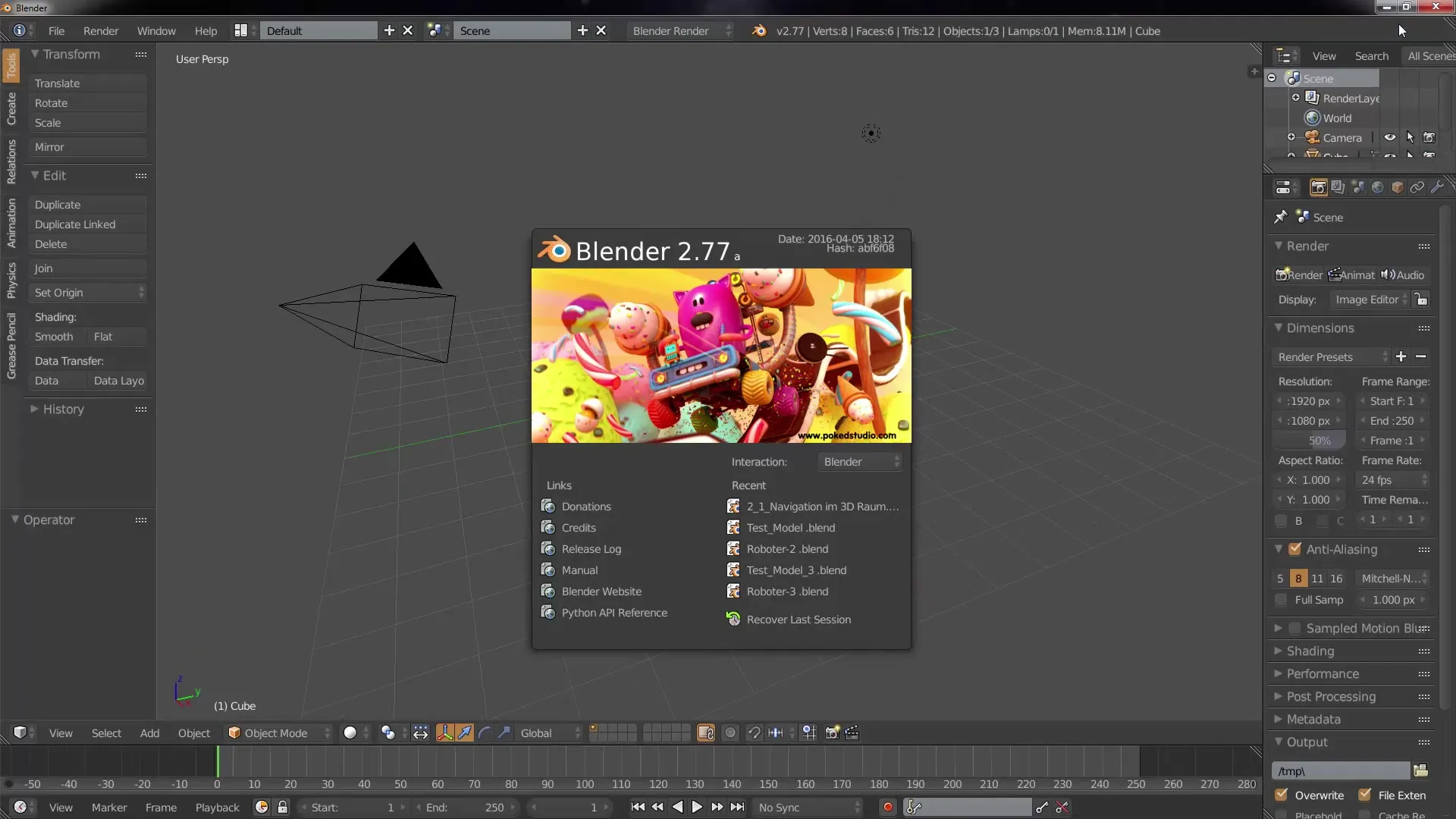
Task: Click the scale manipulator icon
Action: pos(504,733)
